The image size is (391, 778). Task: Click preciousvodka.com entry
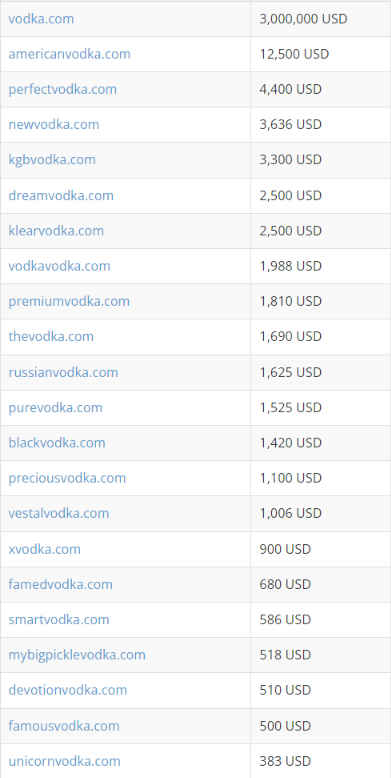pyautogui.click(x=67, y=478)
